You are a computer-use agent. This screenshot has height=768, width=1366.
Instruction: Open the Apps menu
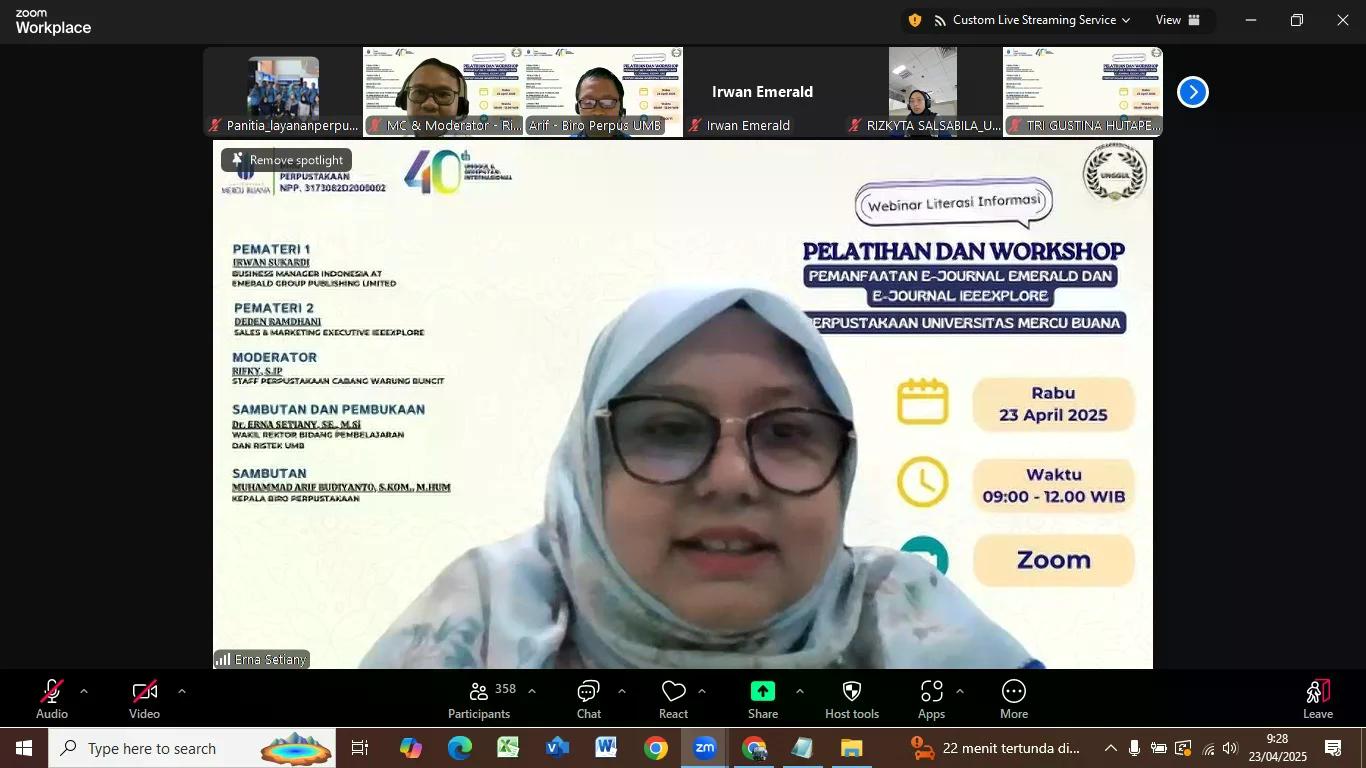(x=931, y=699)
